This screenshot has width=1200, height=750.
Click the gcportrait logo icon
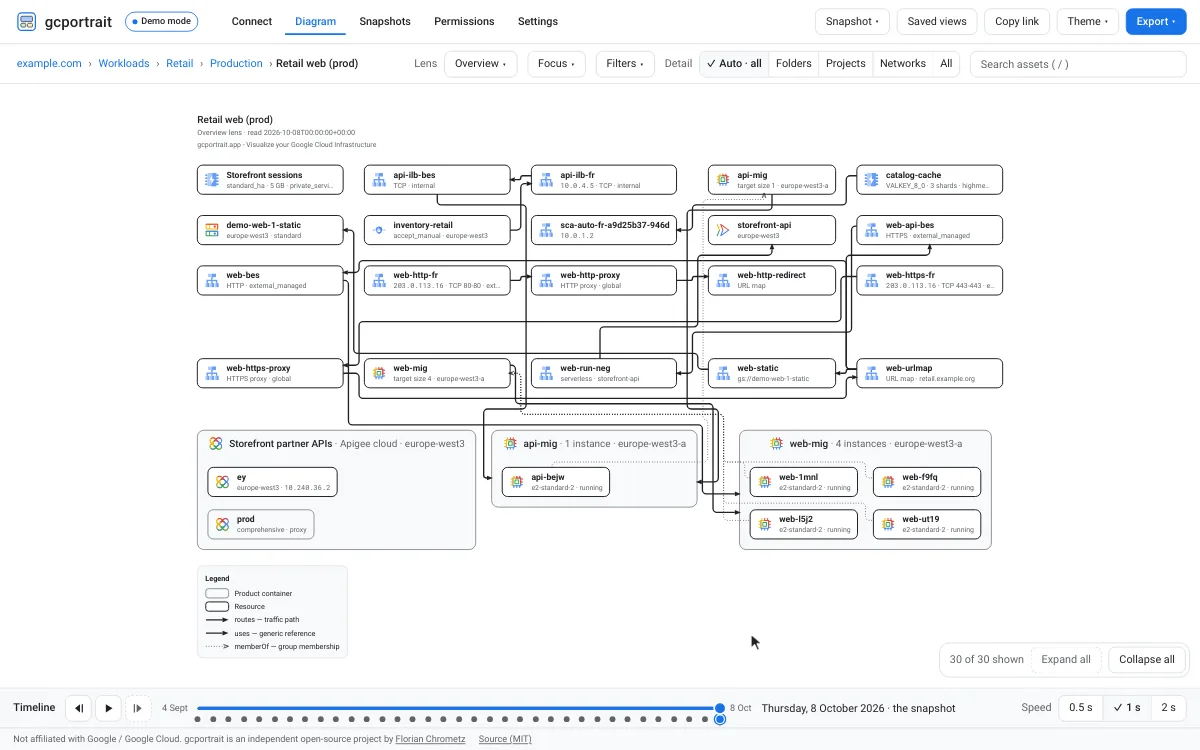point(27,21)
